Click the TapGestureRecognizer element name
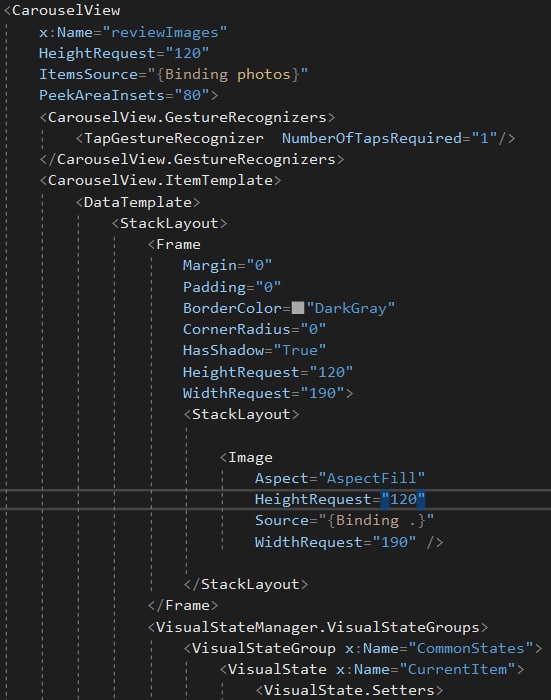Screen dimensions: 551x700 [x=174, y=138]
